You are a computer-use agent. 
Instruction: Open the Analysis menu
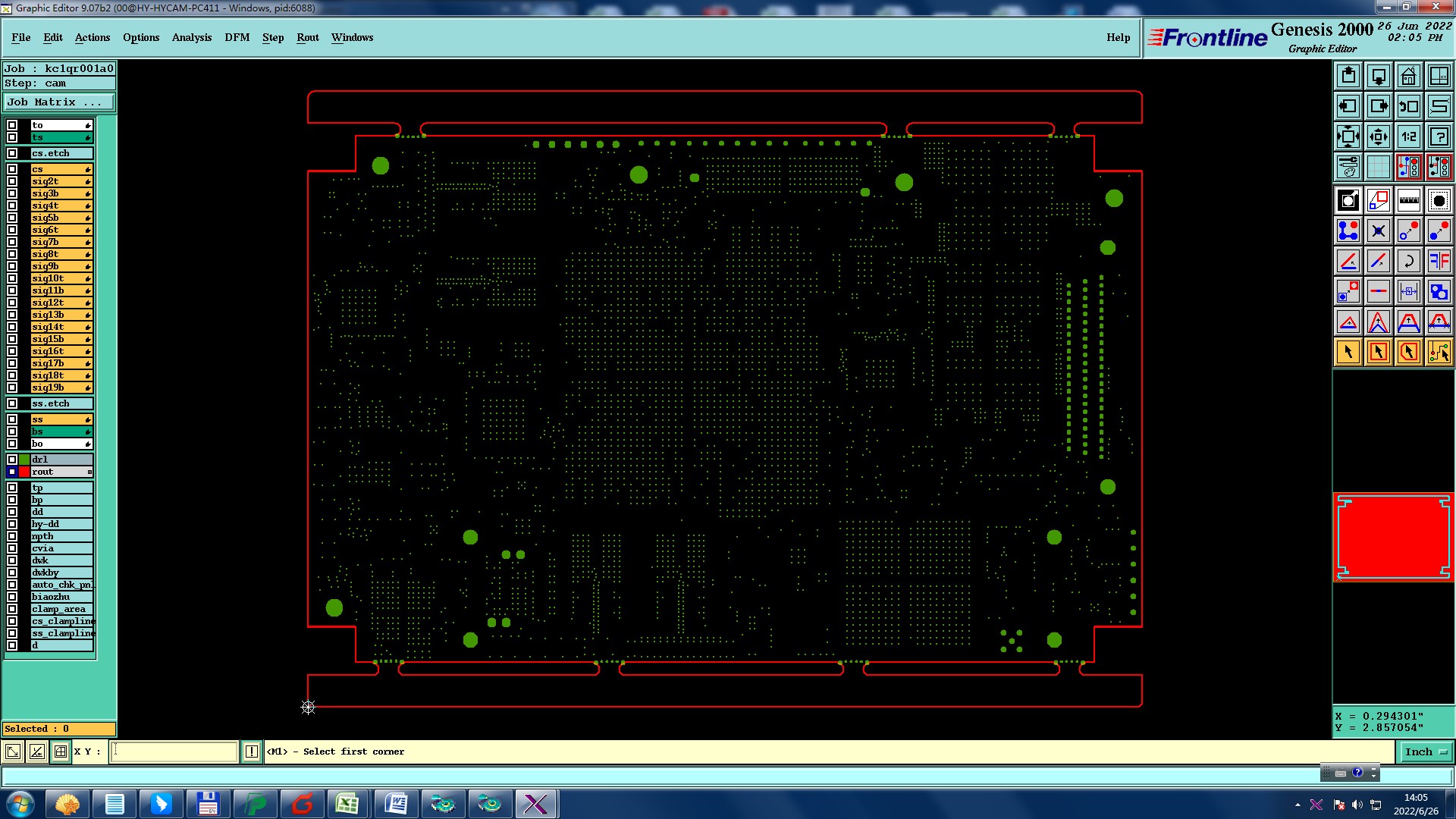coord(191,37)
